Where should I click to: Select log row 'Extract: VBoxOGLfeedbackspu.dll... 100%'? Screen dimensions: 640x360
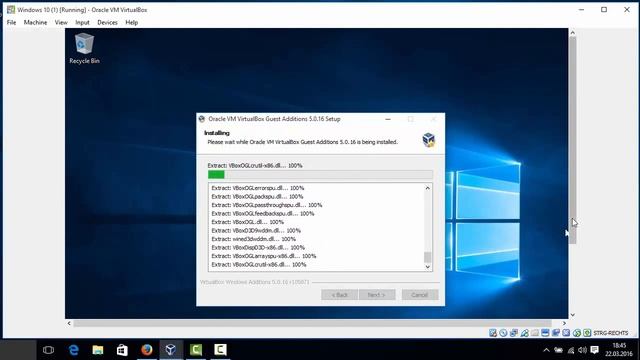click(262, 213)
